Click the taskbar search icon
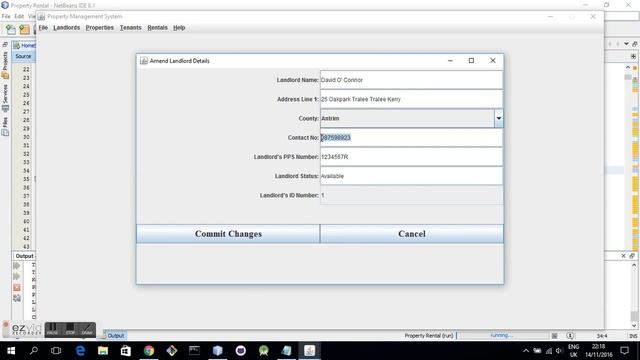The width and height of the screenshot is (640, 360). point(34,351)
